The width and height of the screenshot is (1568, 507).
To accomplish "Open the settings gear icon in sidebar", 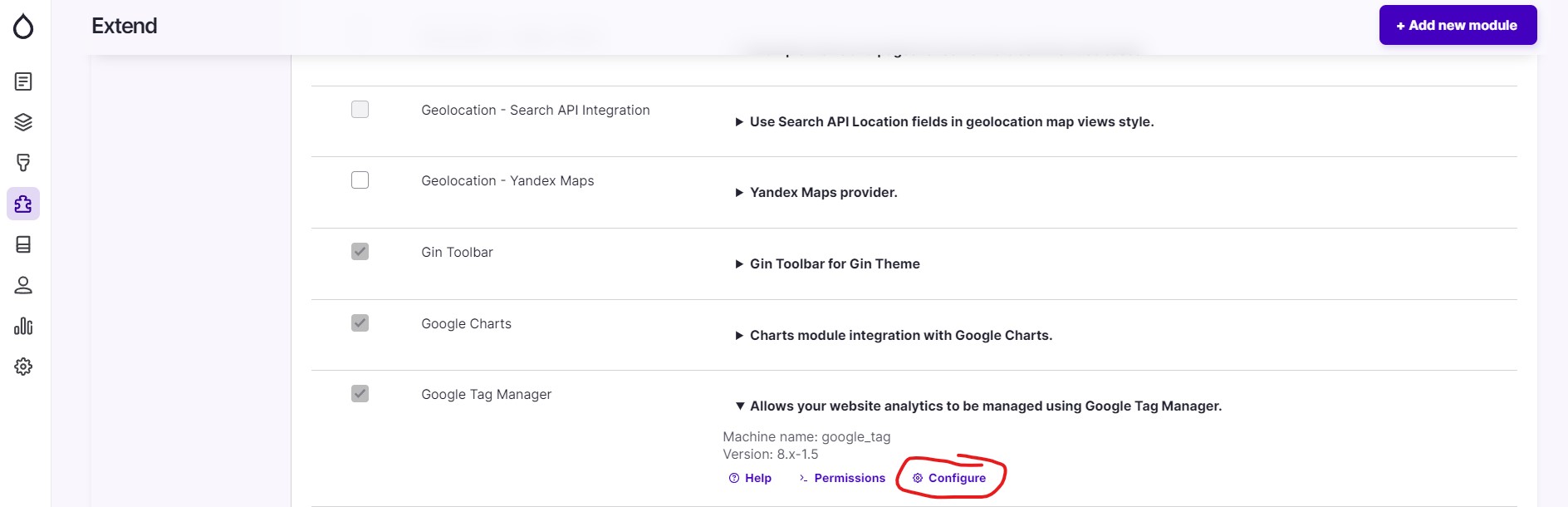I will (23, 367).
